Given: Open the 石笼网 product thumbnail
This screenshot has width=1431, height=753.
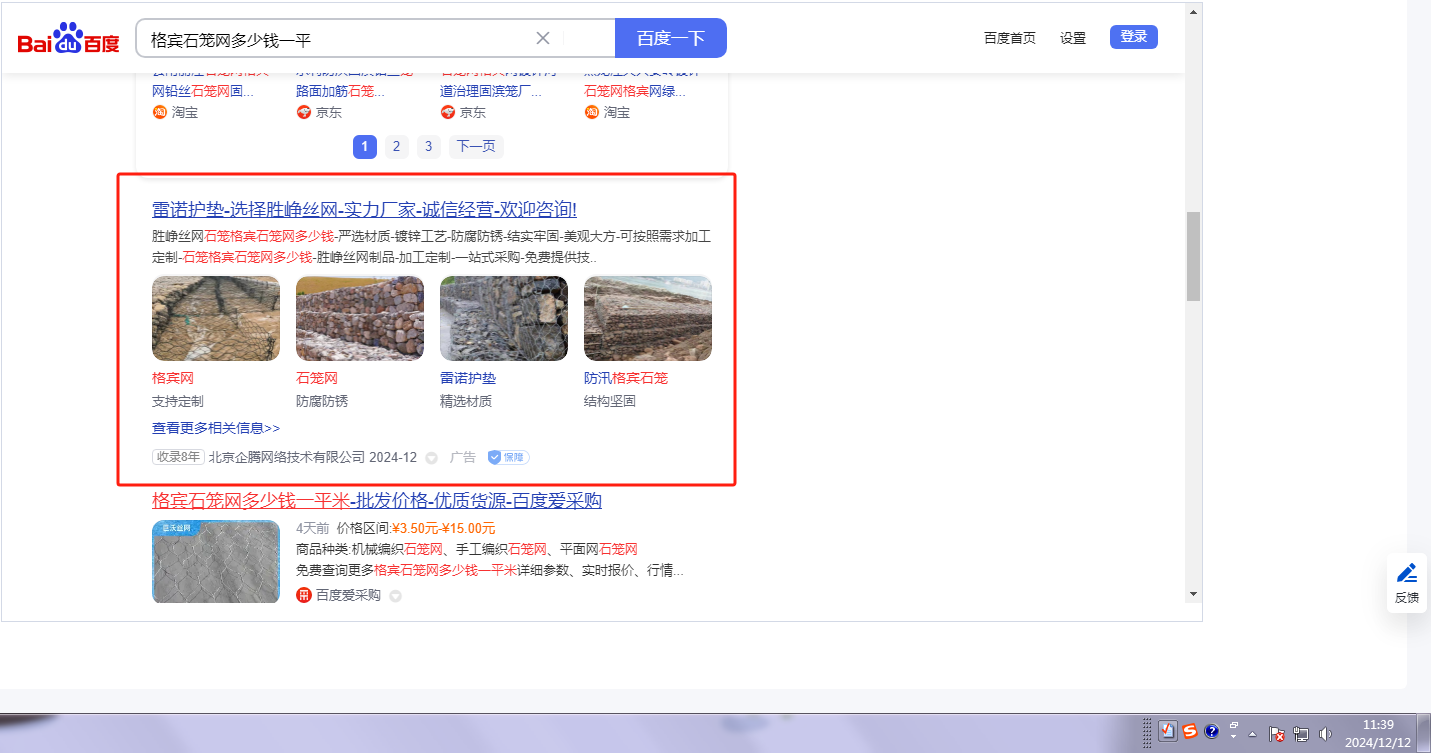Looking at the screenshot, I should click(x=360, y=318).
